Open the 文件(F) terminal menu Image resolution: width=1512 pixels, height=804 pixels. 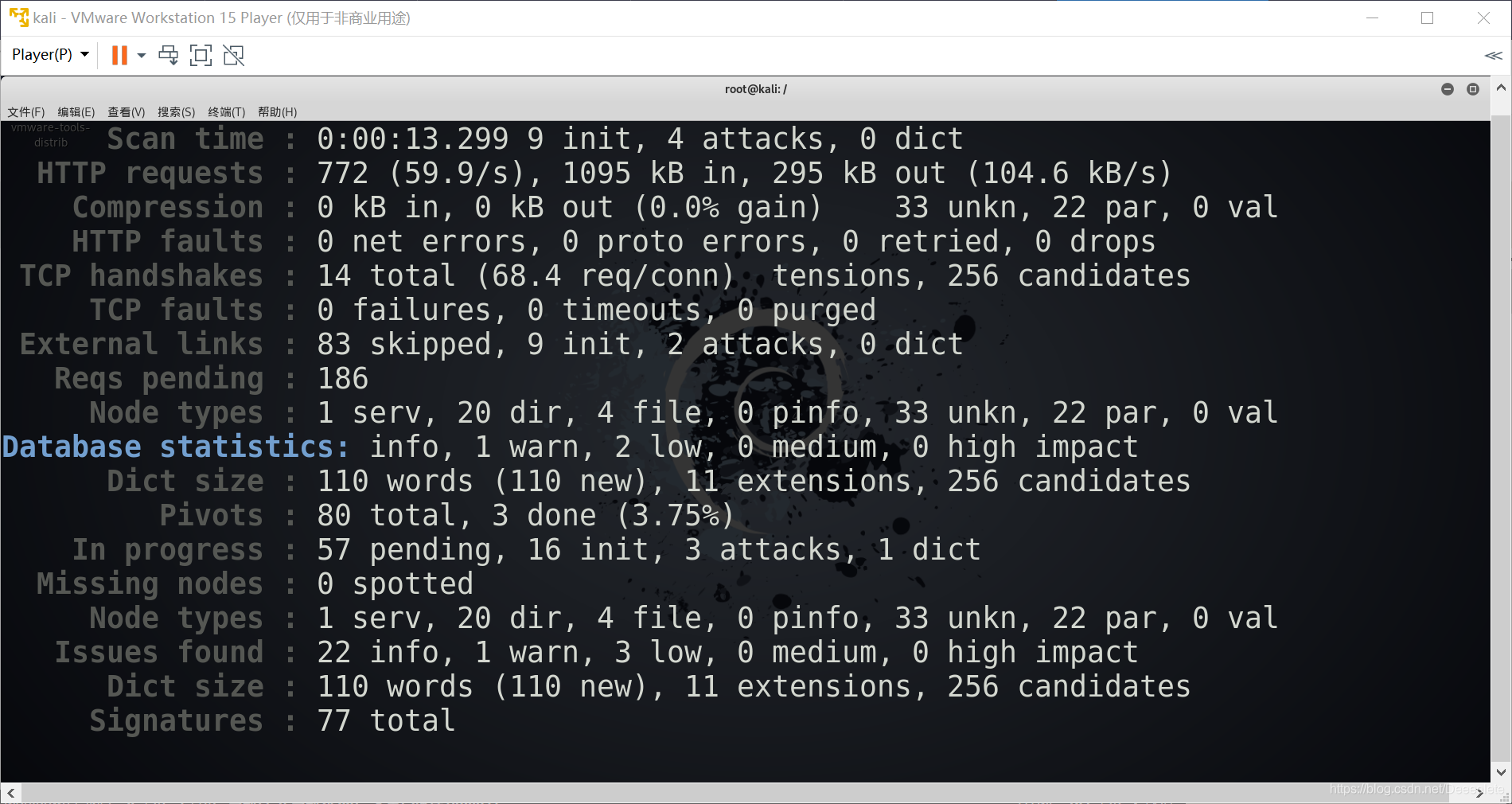(x=26, y=112)
